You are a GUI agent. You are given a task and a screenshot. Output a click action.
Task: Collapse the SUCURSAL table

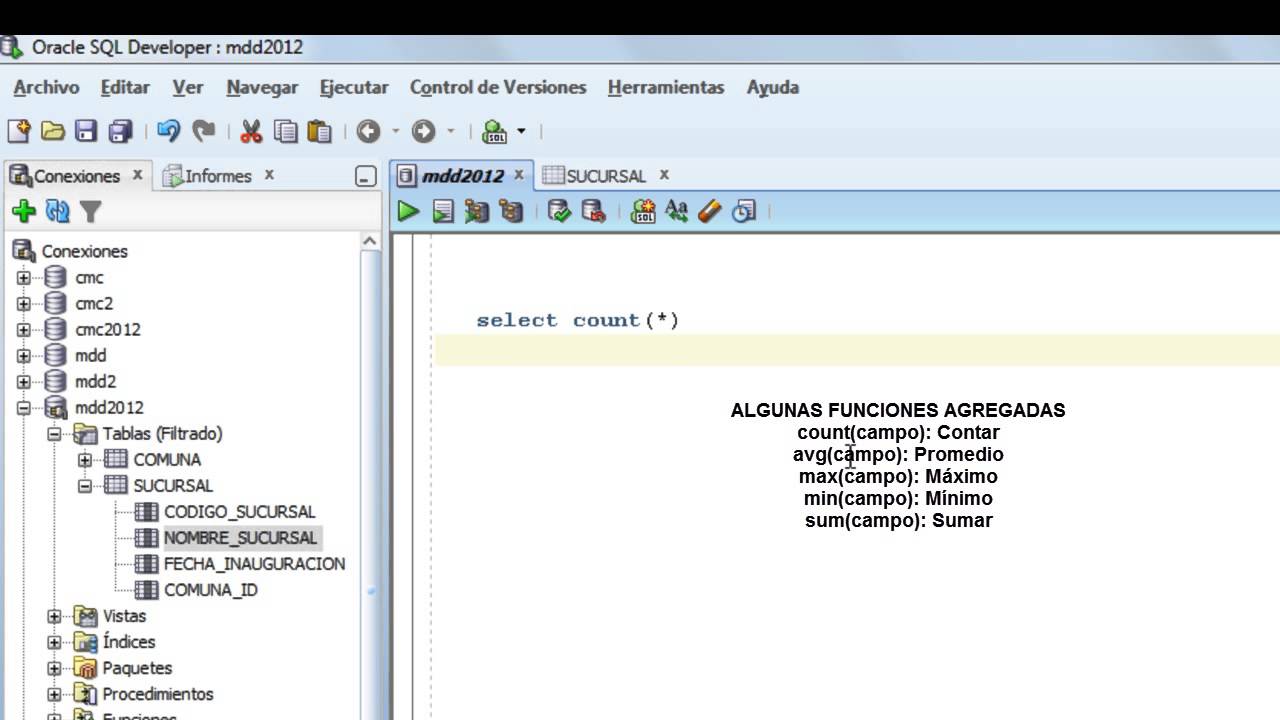click(x=85, y=486)
